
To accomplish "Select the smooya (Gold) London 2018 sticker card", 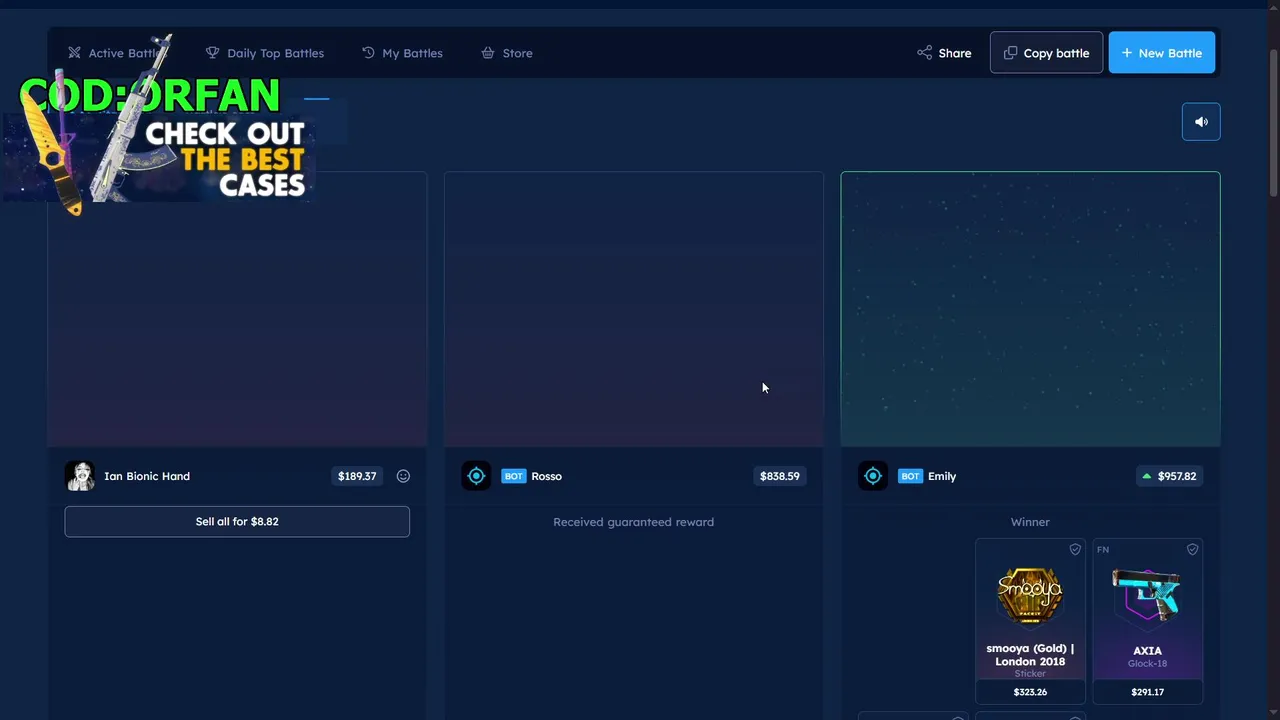I will pos(1030,621).
